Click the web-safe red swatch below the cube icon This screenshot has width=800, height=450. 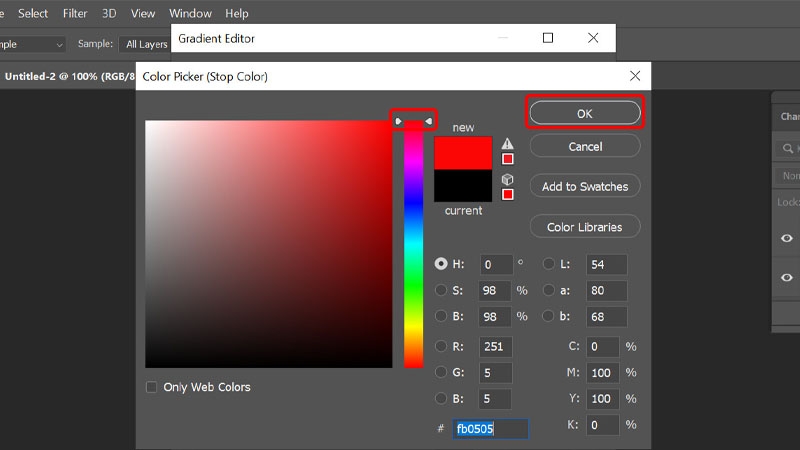click(507, 194)
